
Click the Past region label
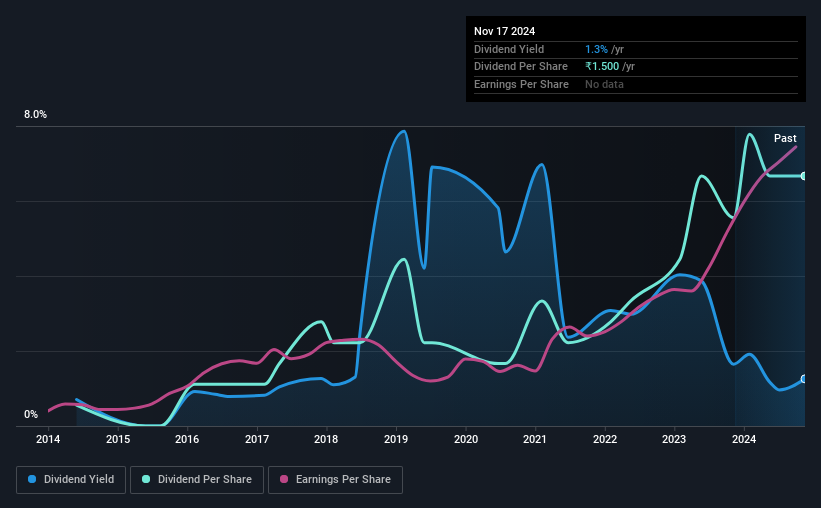coord(785,138)
